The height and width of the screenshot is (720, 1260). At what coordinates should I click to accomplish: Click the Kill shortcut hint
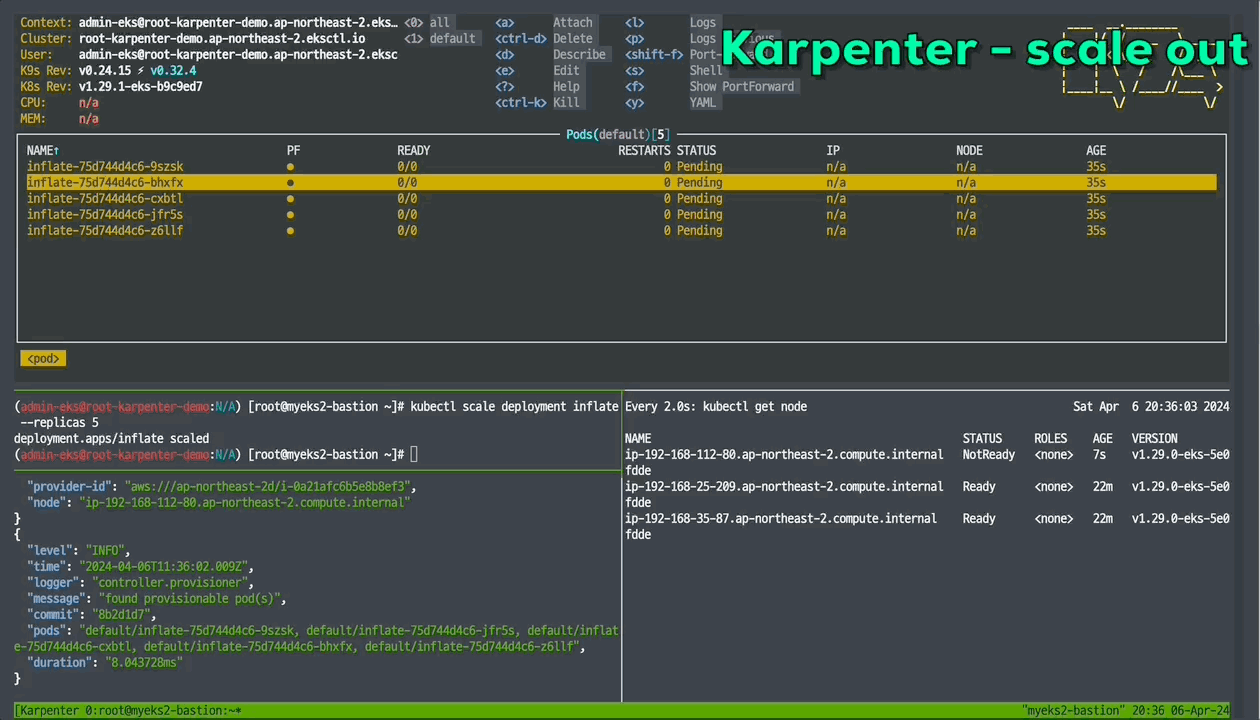coord(566,102)
